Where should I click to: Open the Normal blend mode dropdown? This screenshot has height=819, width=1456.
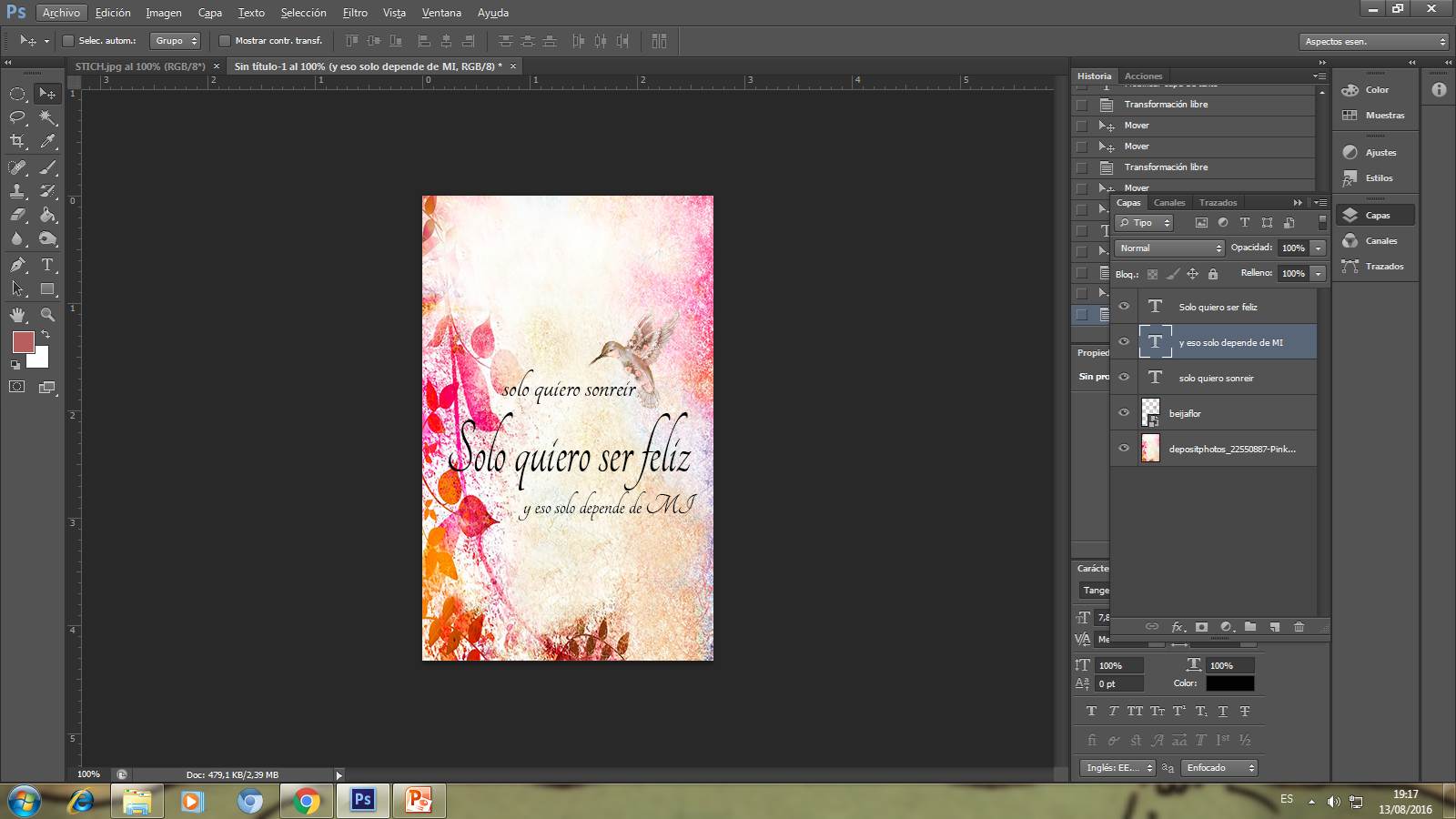(1169, 248)
